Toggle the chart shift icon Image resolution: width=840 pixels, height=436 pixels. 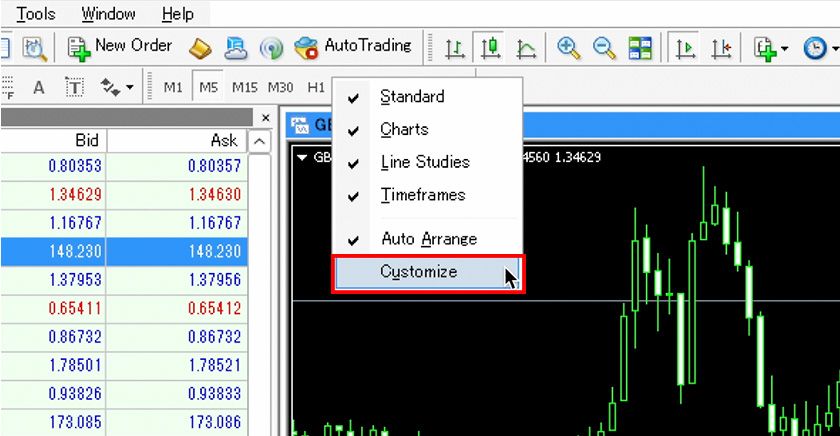(x=722, y=48)
